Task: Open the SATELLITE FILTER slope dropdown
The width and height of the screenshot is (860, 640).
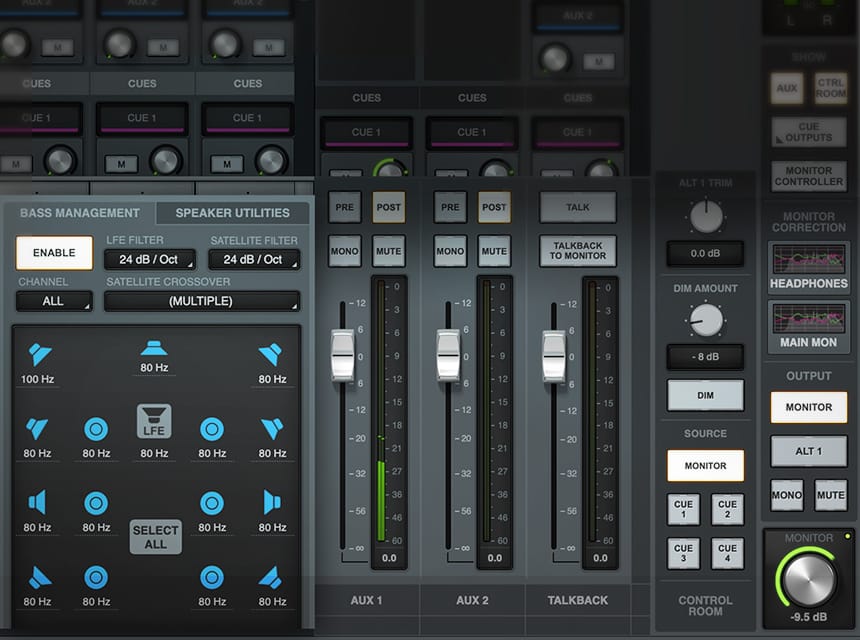Action: coord(254,259)
